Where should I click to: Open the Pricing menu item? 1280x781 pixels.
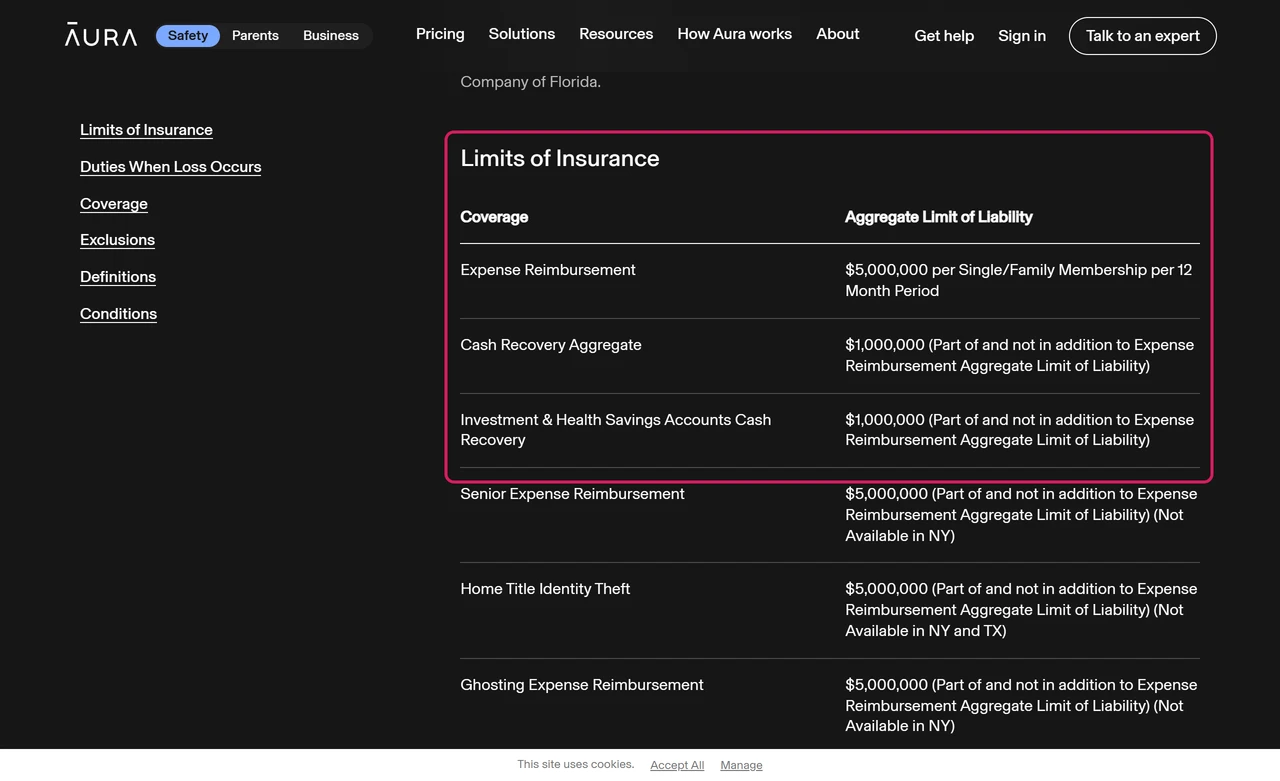[440, 34]
